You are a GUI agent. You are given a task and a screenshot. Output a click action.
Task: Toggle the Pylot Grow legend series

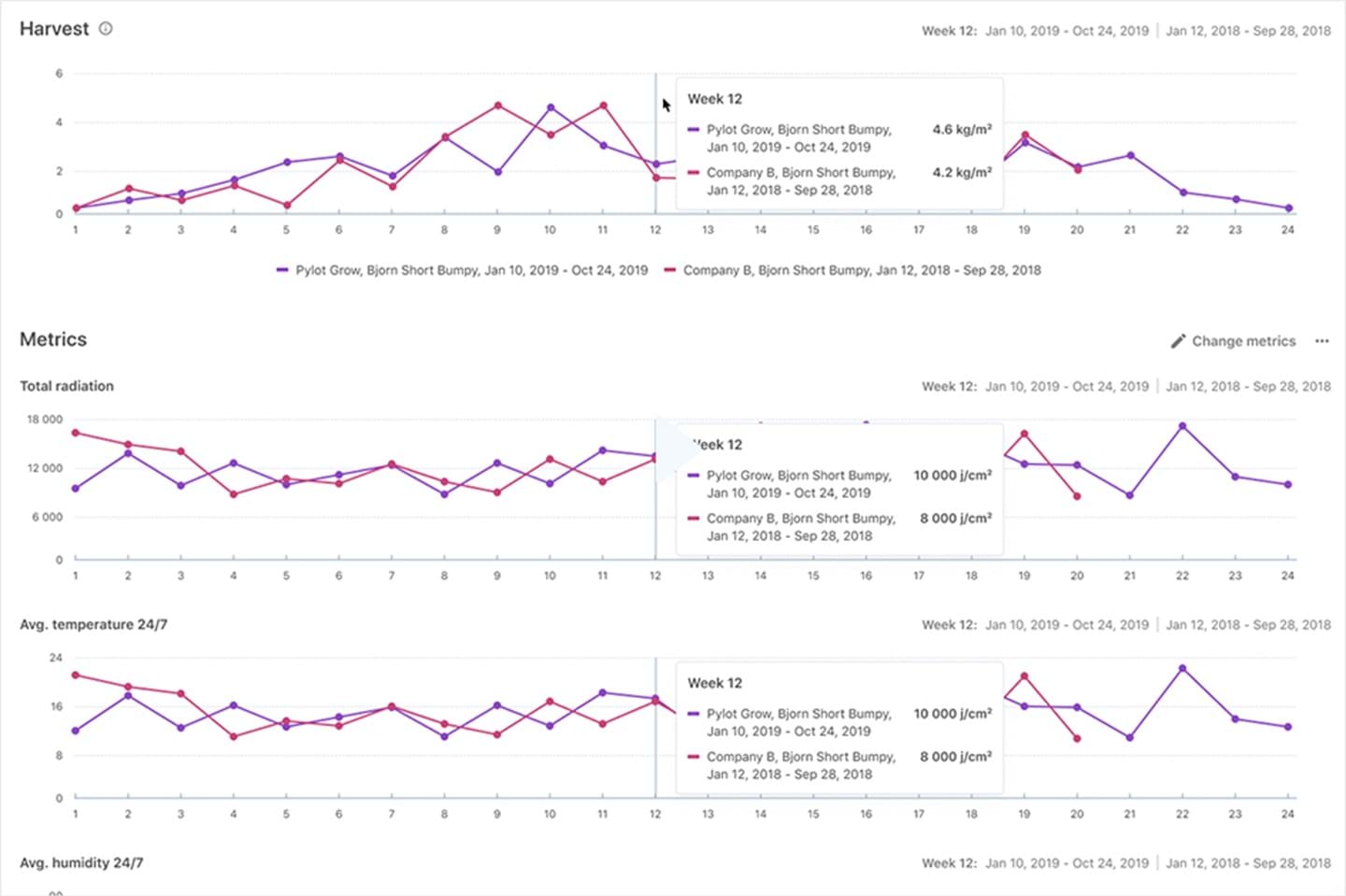click(471, 270)
